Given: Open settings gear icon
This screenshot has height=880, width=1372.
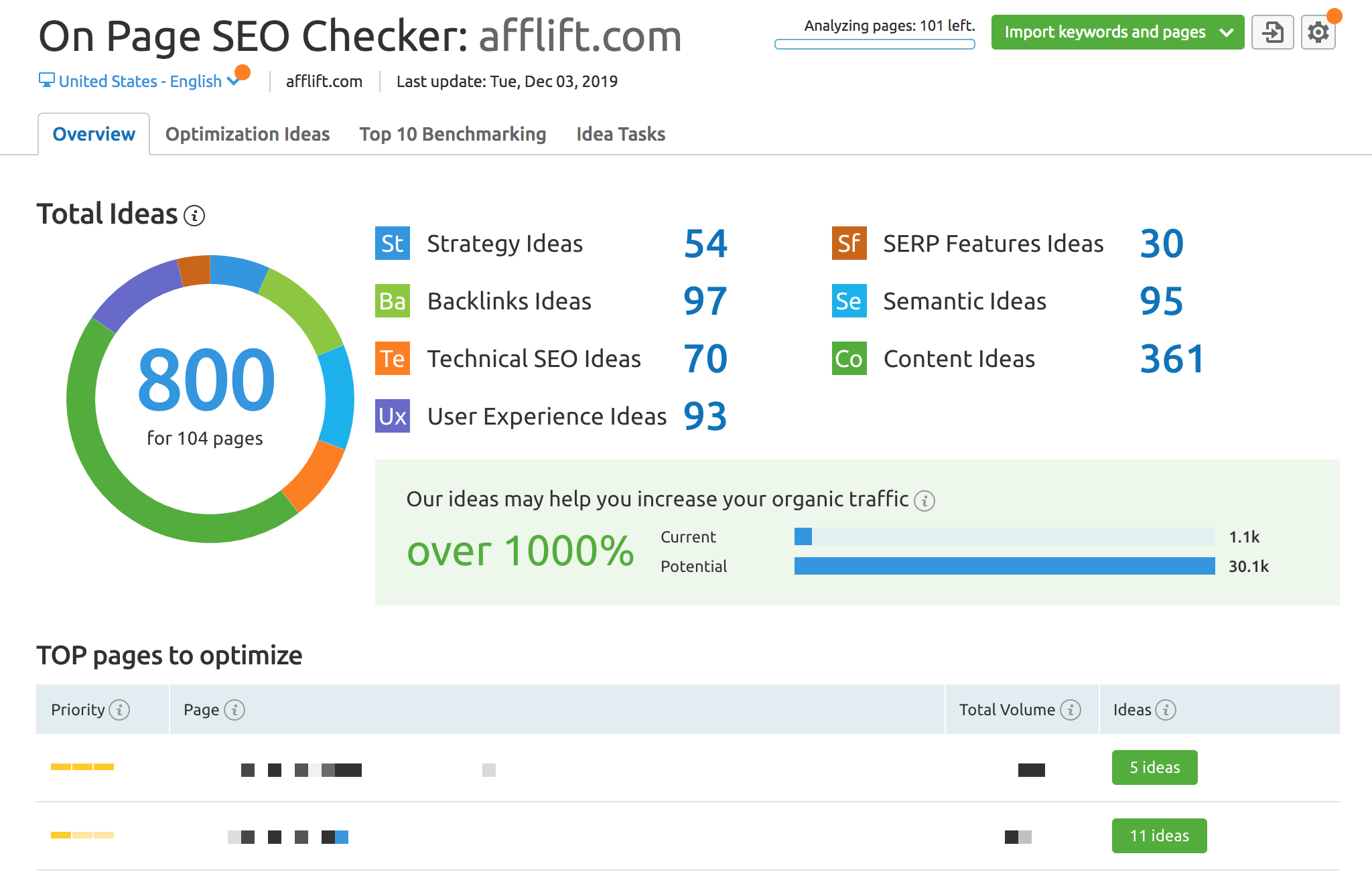Looking at the screenshot, I should click(1318, 32).
